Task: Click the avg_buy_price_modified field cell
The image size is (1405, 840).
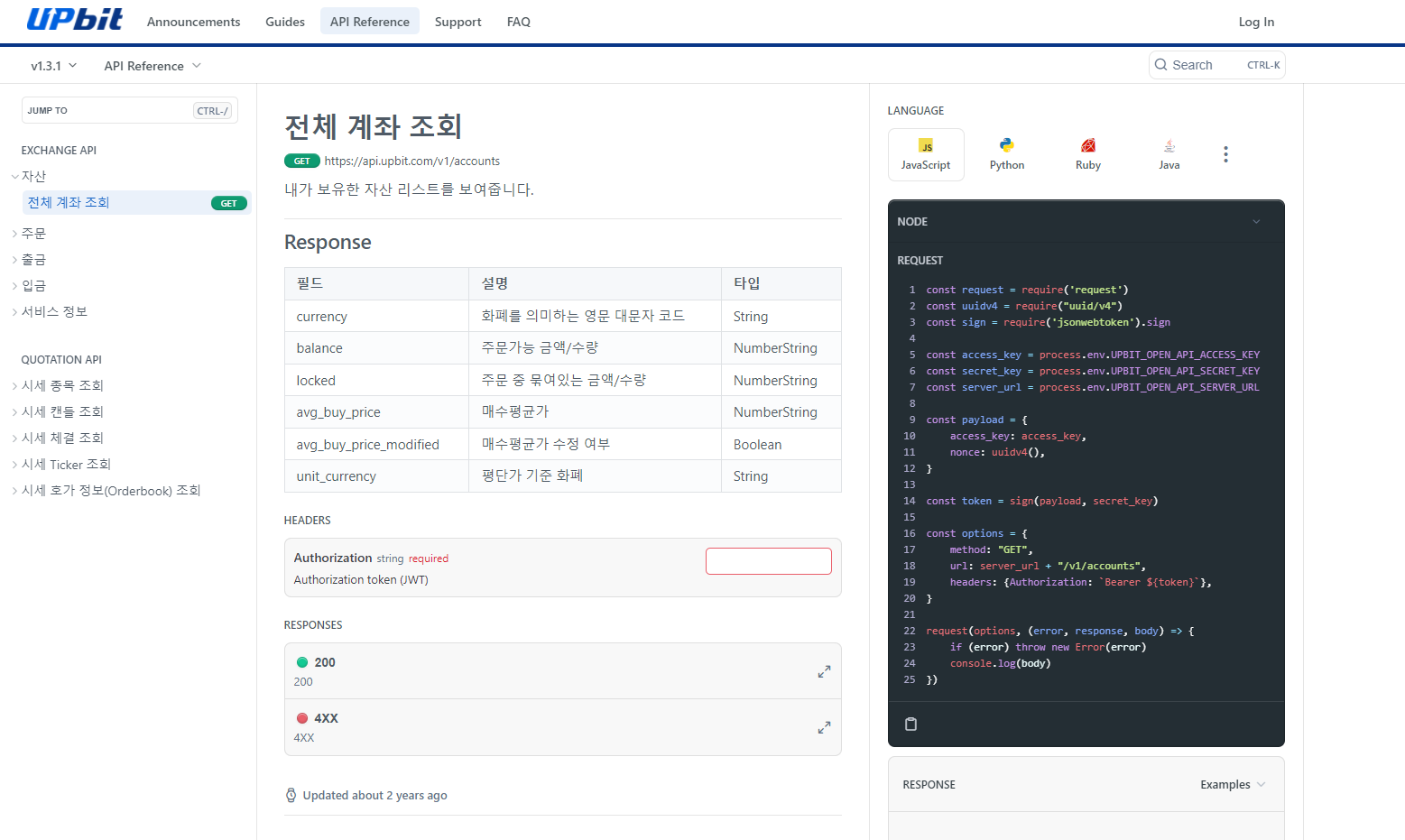Action: [377, 444]
